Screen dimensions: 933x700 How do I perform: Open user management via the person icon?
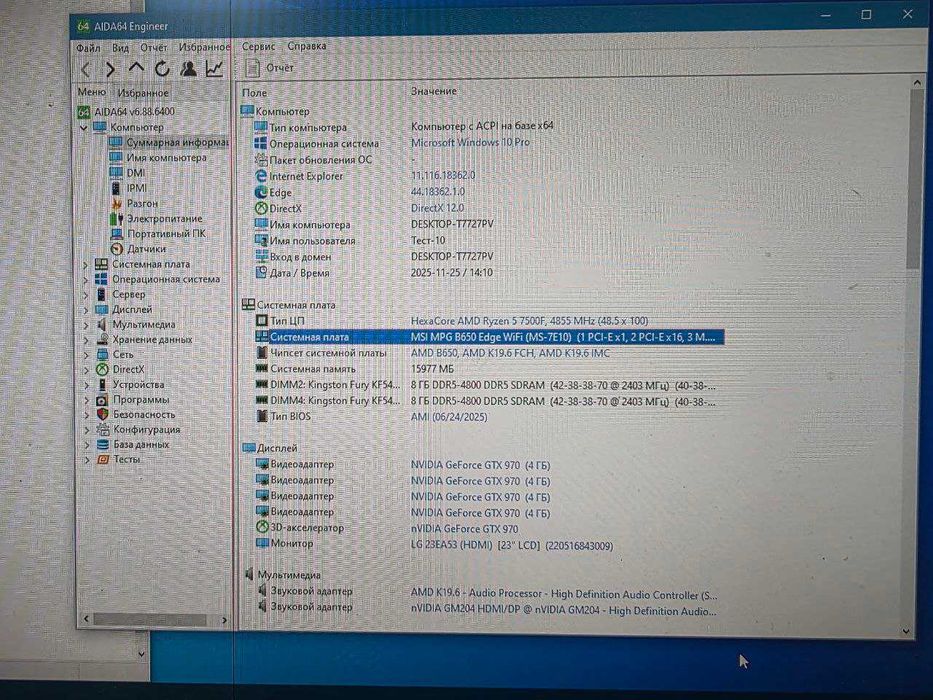click(188, 68)
